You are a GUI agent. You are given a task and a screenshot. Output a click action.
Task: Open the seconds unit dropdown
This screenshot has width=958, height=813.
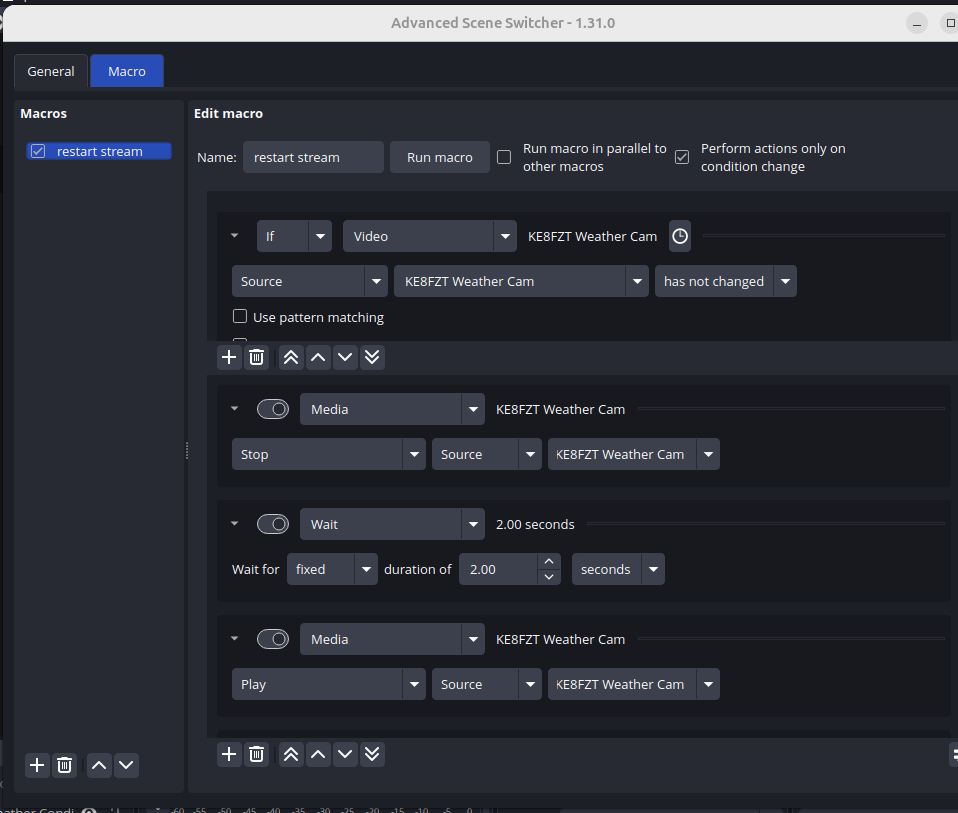pyautogui.click(x=617, y=569)
